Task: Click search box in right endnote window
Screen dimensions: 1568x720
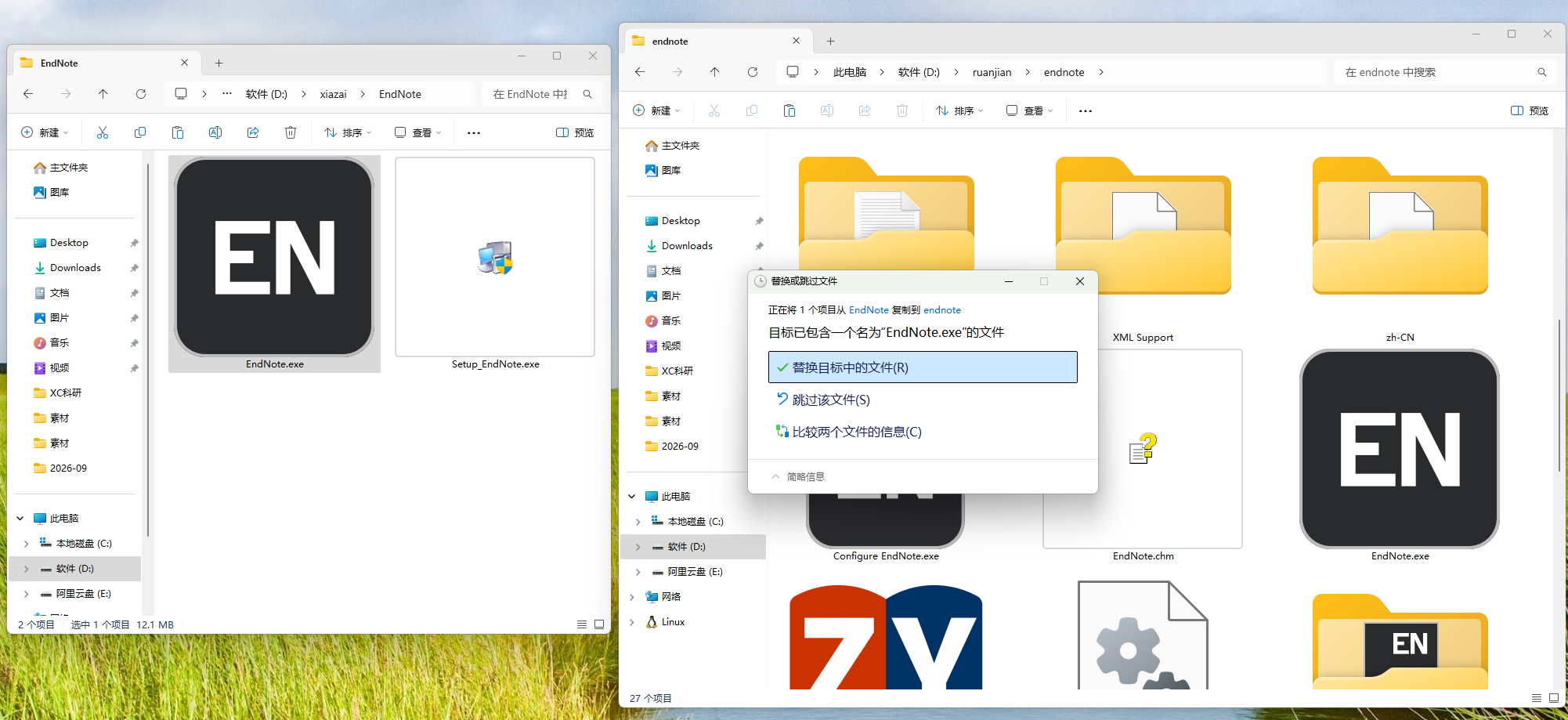Action: [x=1445, y=72]
